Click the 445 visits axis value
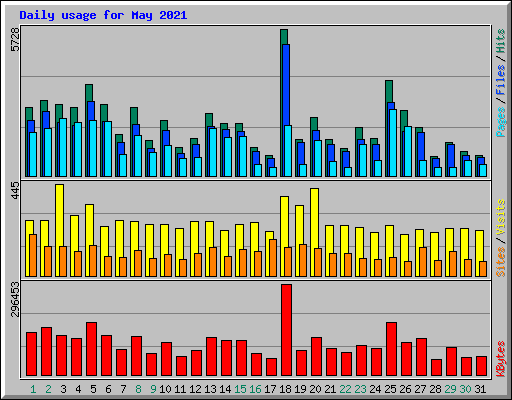512x400 pixels. click(x=15, y=191)
